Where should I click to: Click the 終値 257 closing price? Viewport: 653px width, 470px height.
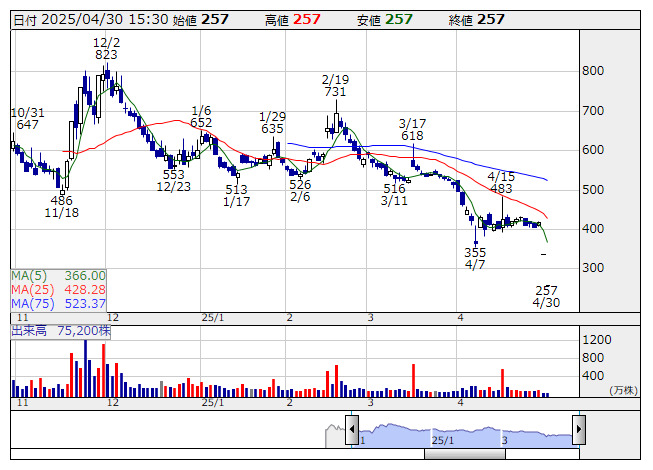[x=476, y=20]
